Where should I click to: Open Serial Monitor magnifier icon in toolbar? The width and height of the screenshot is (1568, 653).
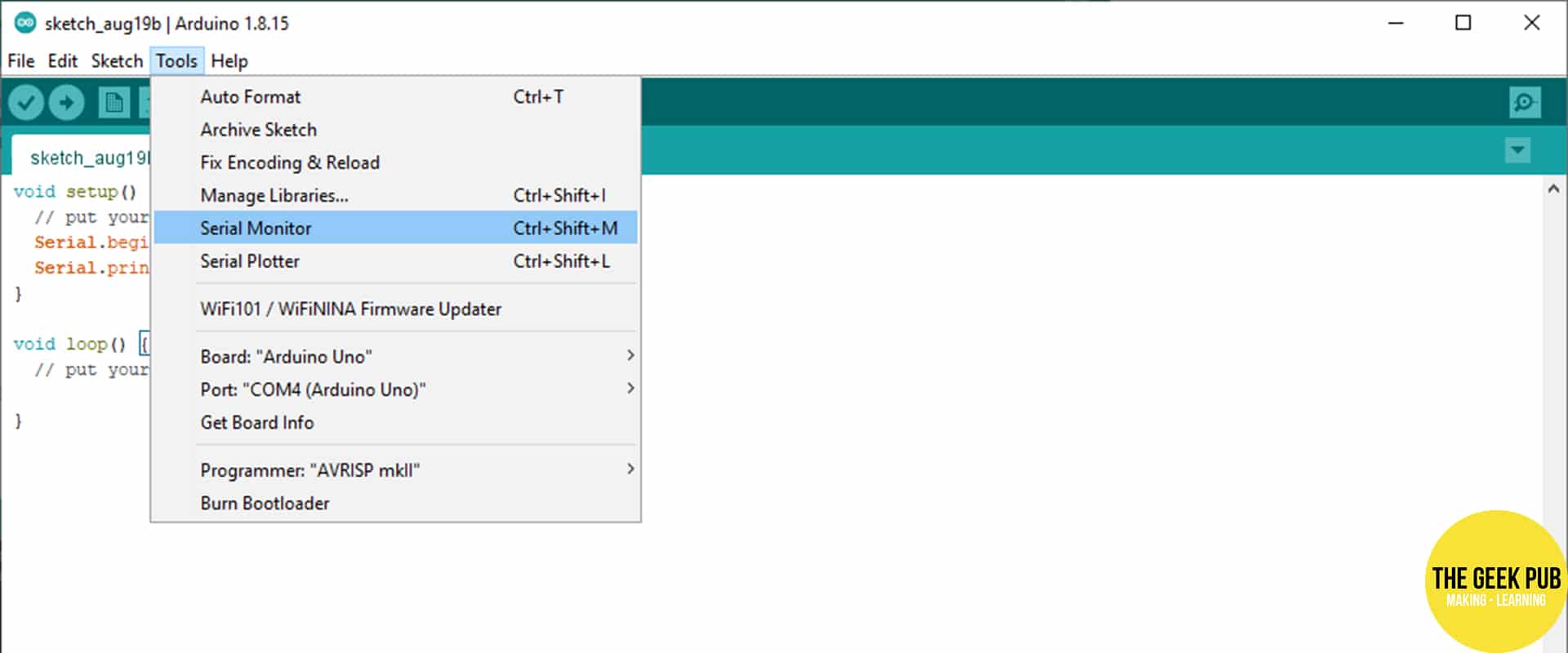pos(1525,103)
